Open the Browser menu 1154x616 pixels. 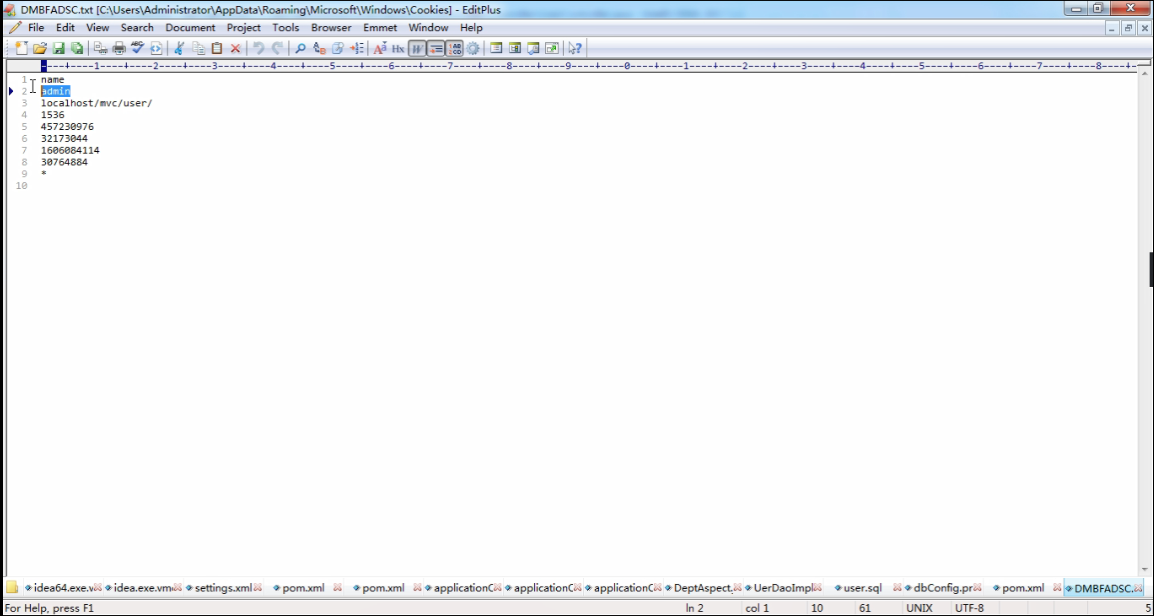click(x=331, y=28)
